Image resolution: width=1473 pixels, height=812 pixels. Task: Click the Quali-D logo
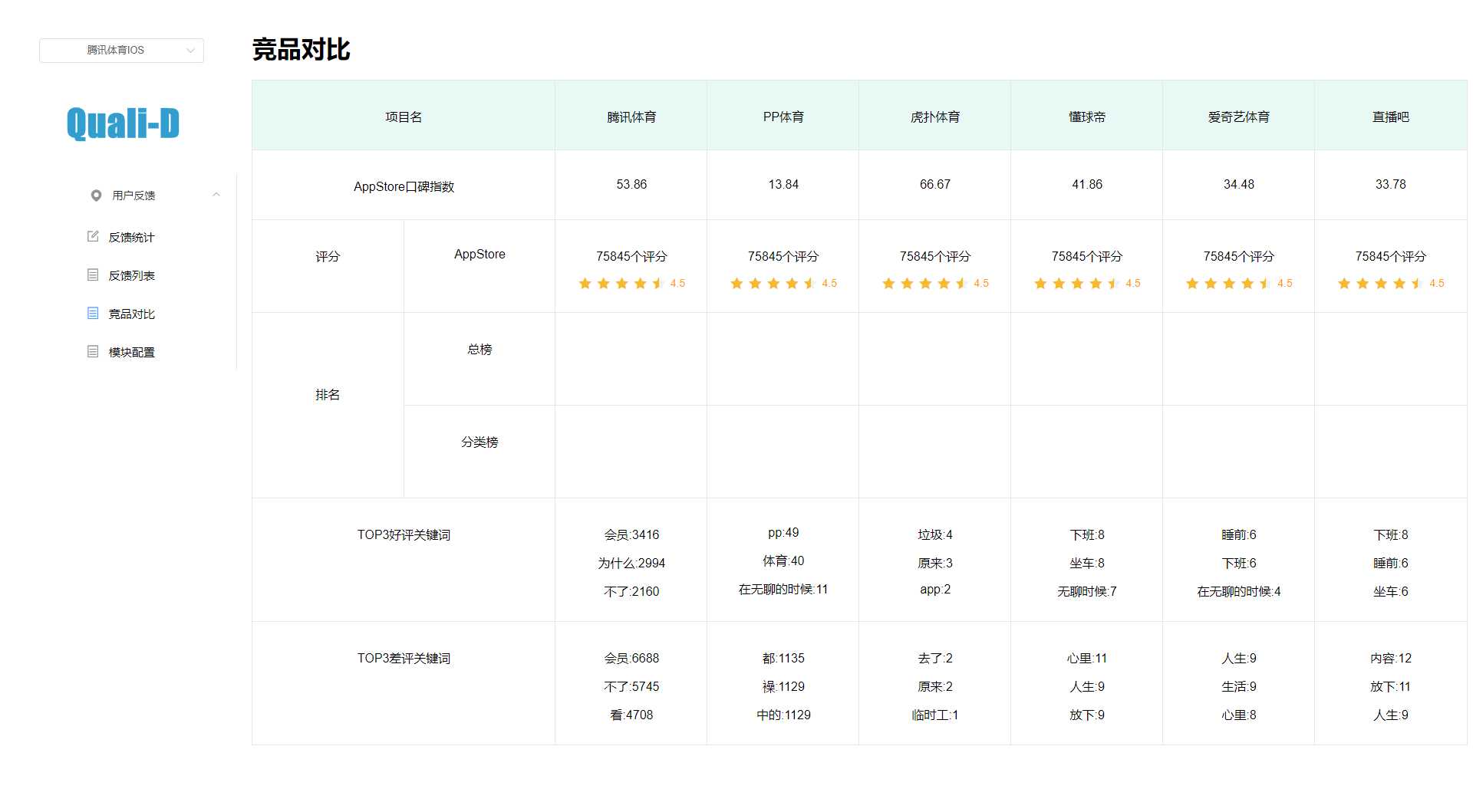click(123, 123)
